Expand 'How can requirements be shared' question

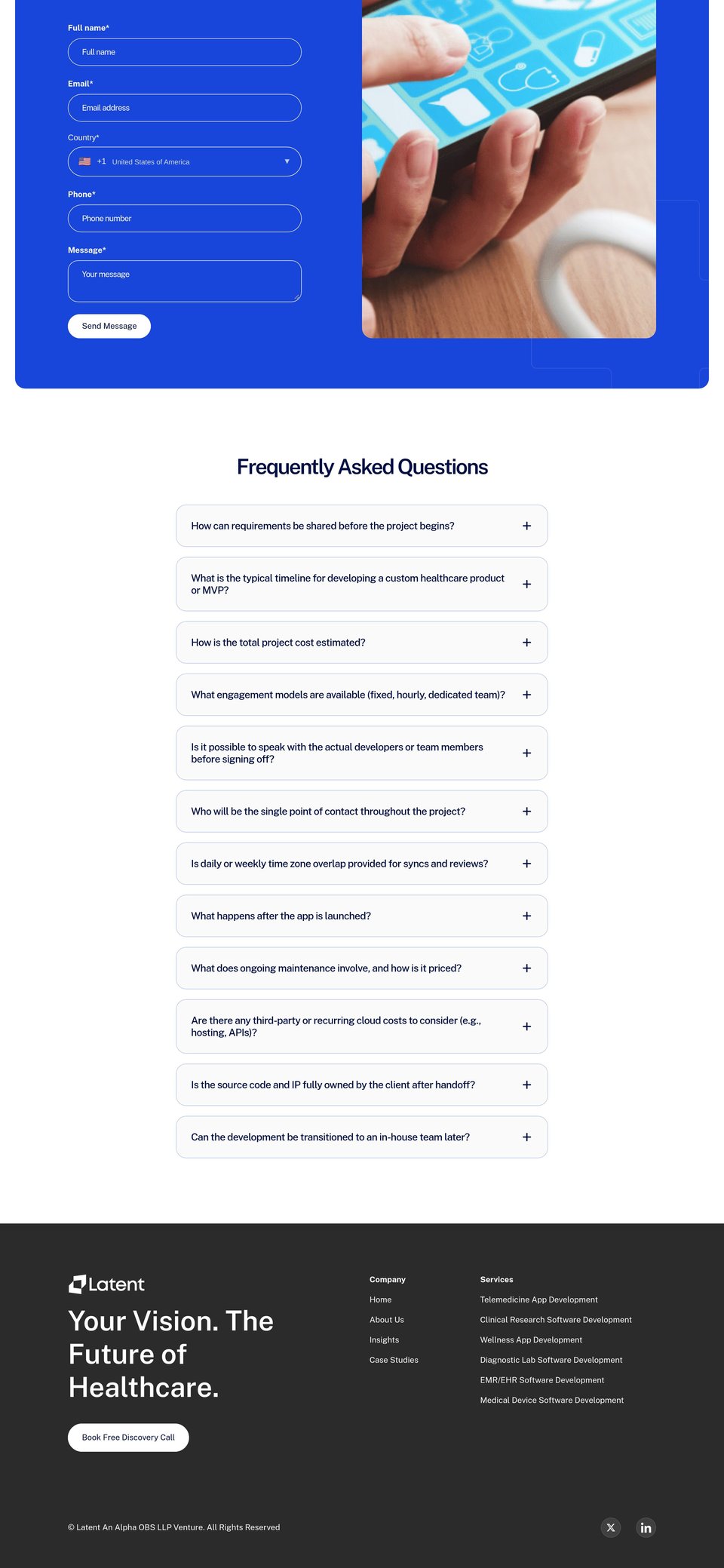point(362,526)
